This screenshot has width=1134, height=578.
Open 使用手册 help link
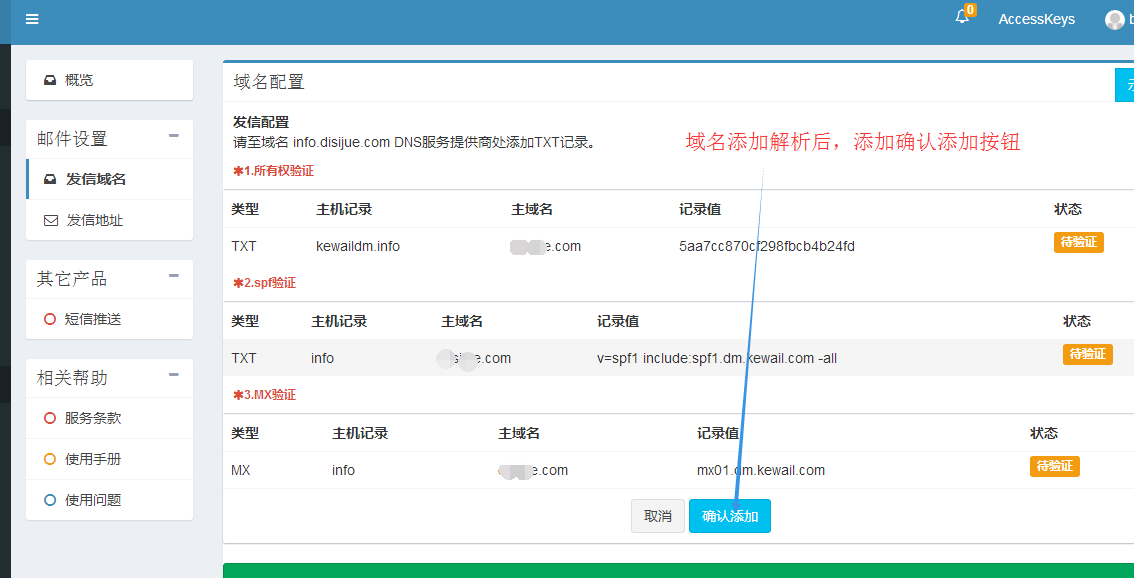pyautogui.click(x=109, y=459)
